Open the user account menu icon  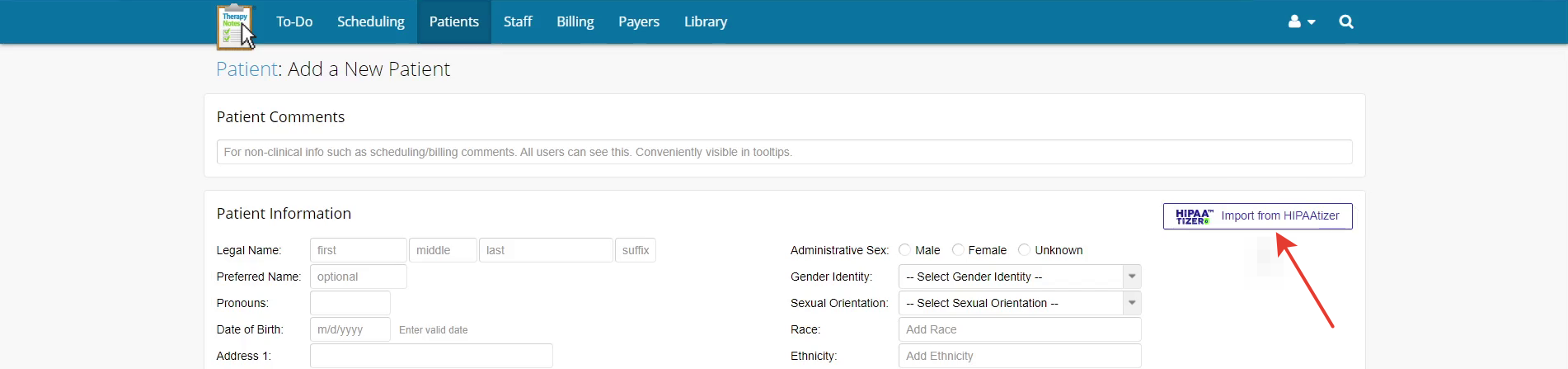tap(1301, 22)
